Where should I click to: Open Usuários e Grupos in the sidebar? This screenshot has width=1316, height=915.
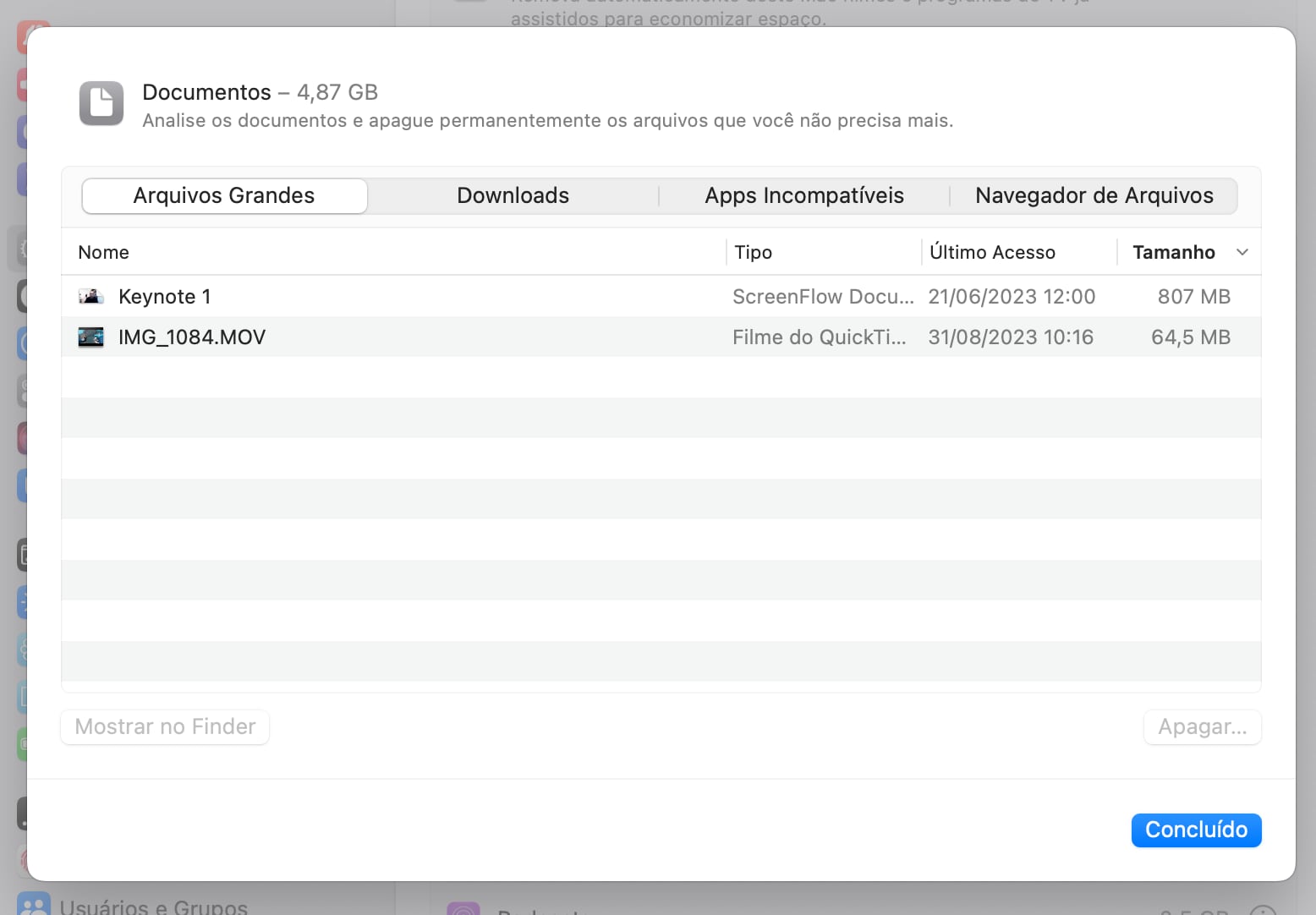pyautogui.click(x=152, y=906)
